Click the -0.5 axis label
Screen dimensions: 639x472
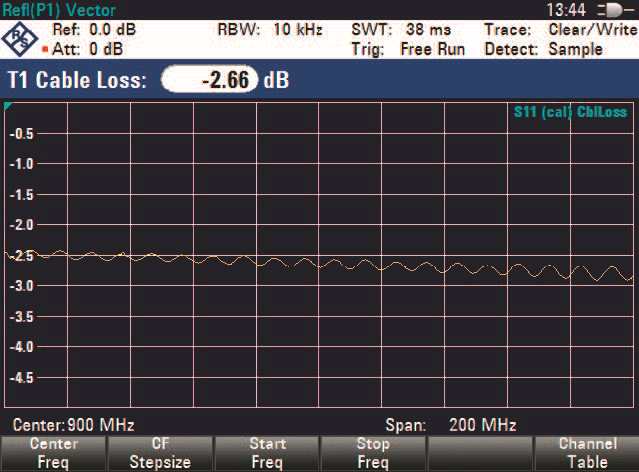[22, 134]
